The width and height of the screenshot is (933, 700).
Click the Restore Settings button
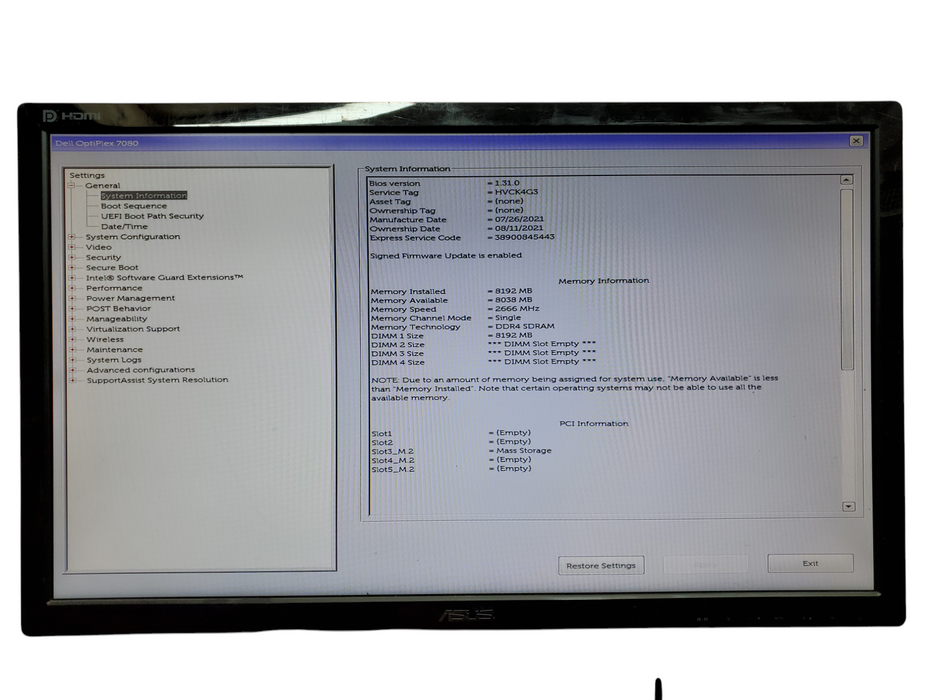pos(601,565)
